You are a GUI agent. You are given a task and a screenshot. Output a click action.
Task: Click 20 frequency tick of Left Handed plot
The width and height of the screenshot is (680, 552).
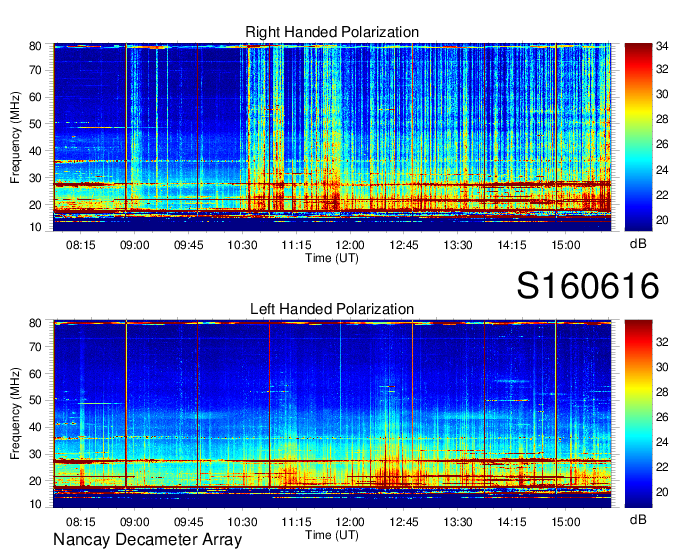[x=35, y=481]
